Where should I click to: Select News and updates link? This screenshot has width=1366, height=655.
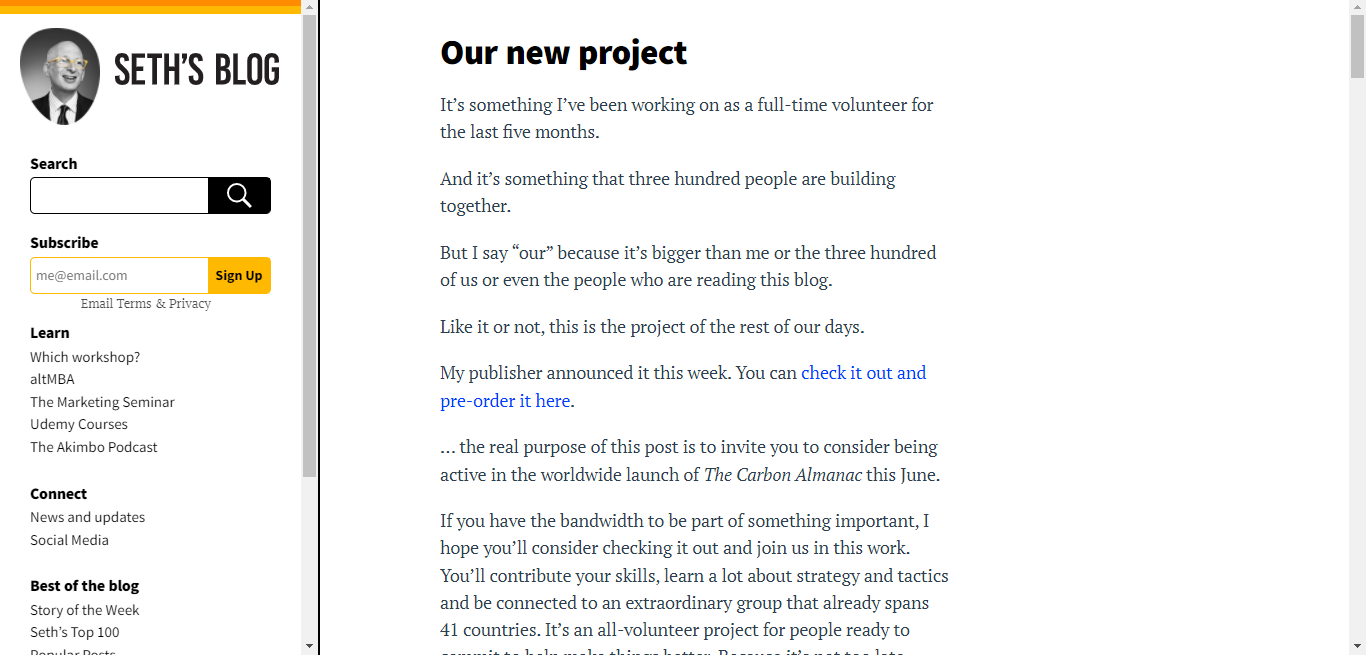coord(87,517)
